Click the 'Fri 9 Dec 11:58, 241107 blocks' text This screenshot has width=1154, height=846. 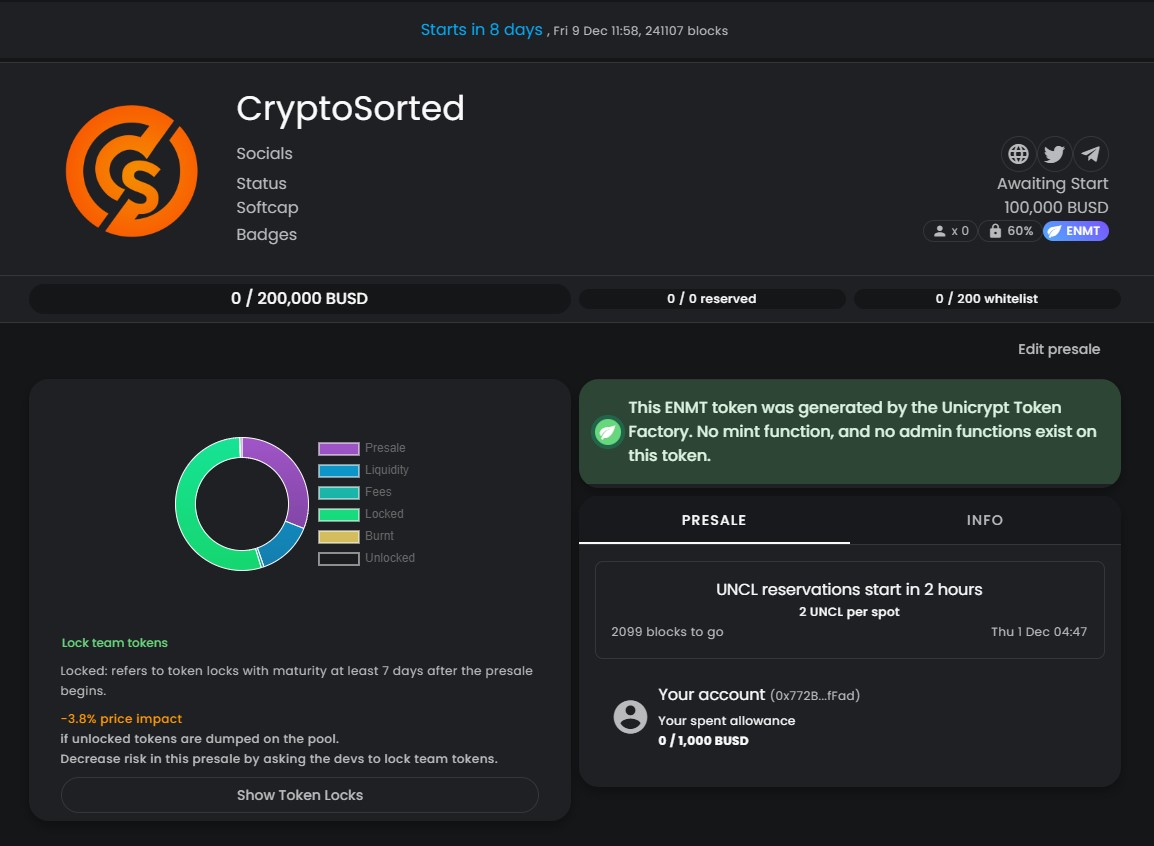click(640, 31)
